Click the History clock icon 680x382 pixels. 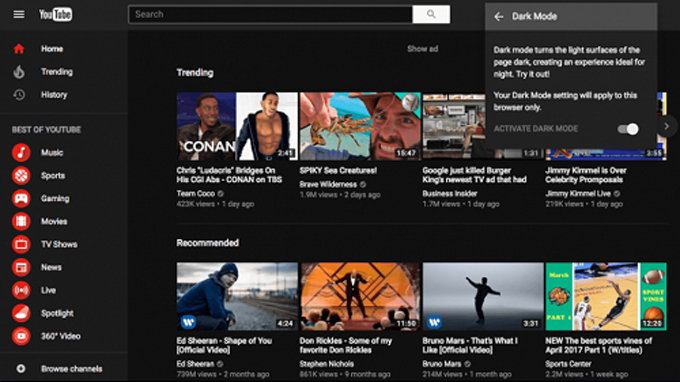click(19, 95)
